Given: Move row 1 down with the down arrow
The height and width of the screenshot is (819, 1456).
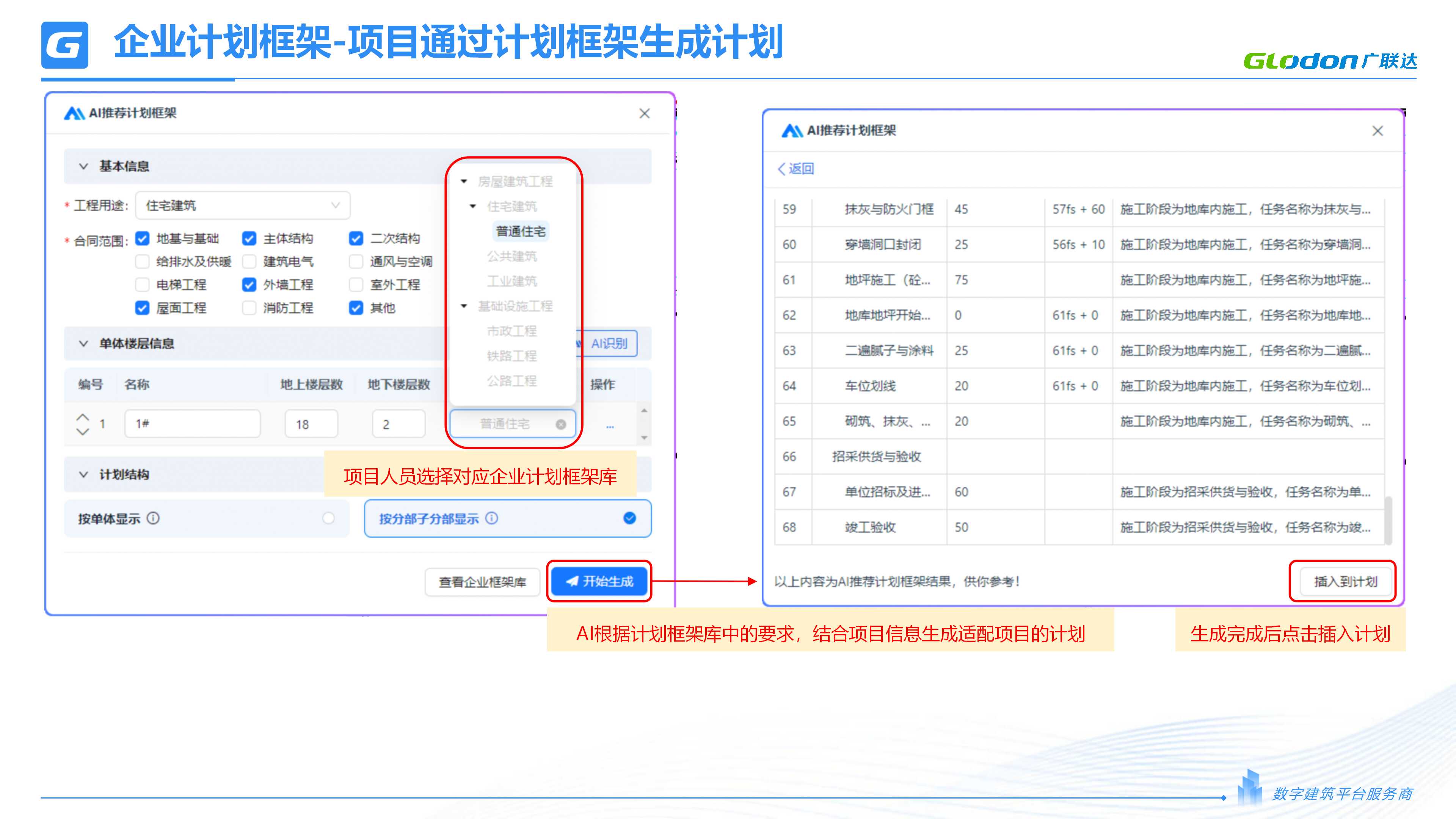Looking at the screenshot, I should [83, 432].
